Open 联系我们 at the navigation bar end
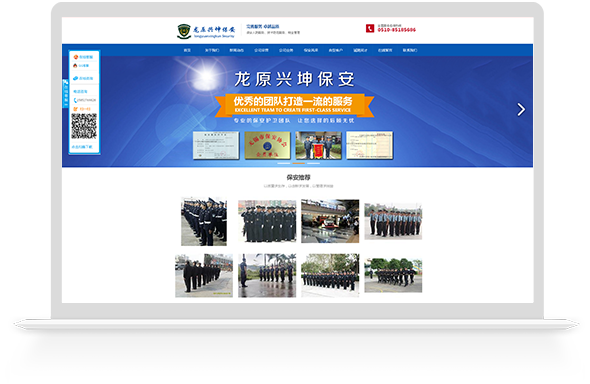The width and height of the screenshot is (590, 384). click(x=410, y=50)
